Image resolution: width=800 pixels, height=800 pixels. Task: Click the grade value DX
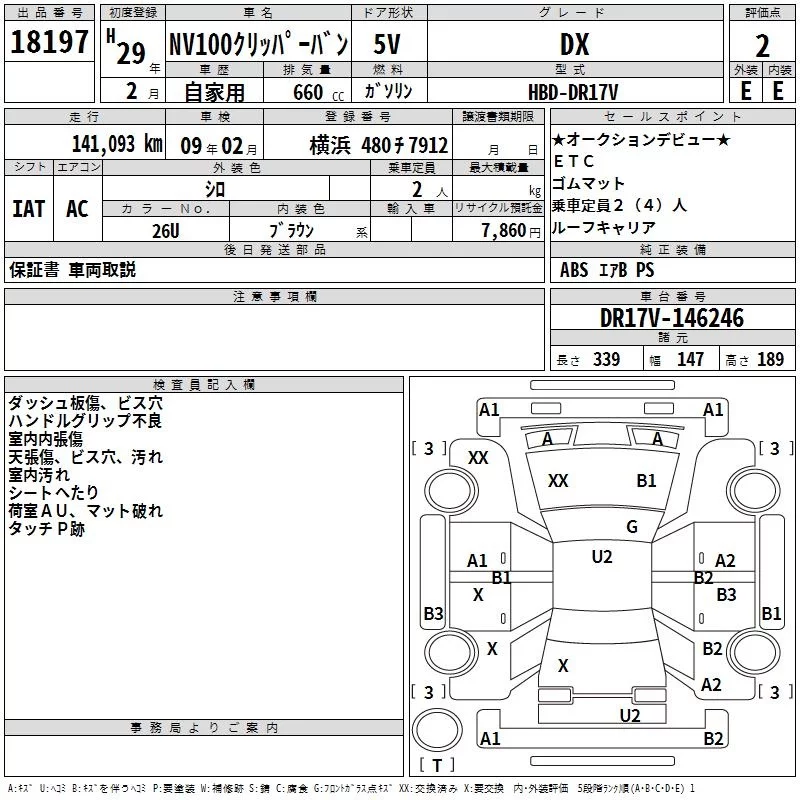point(574,44)
